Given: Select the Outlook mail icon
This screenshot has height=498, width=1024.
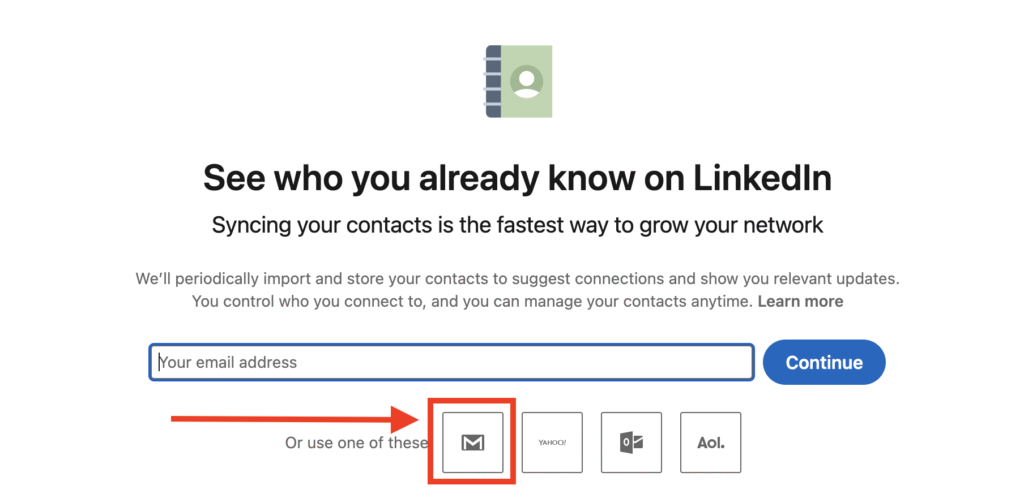Looking at the screenshot, I should 631,442.
